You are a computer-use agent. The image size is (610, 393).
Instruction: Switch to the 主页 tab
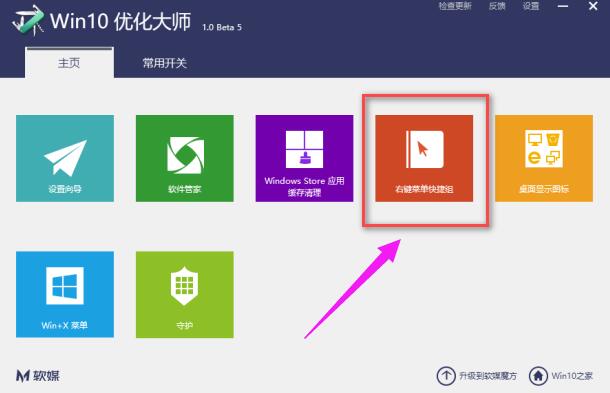70,63
